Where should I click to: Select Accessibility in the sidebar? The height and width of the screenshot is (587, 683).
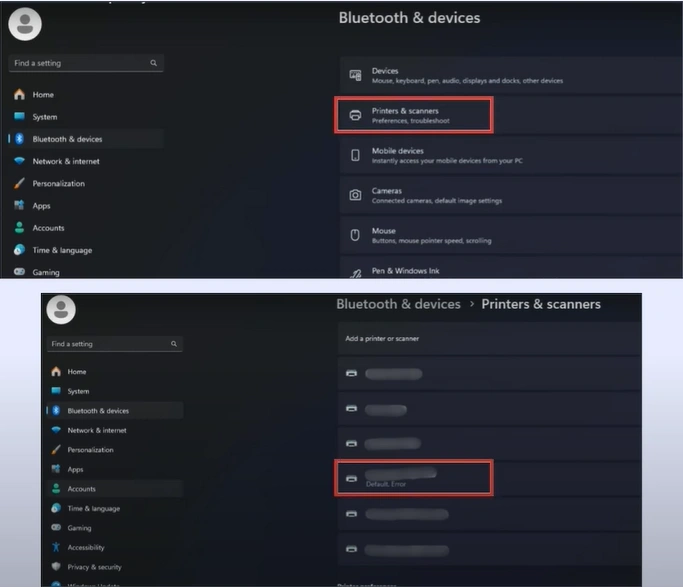[x=85, y=547]
